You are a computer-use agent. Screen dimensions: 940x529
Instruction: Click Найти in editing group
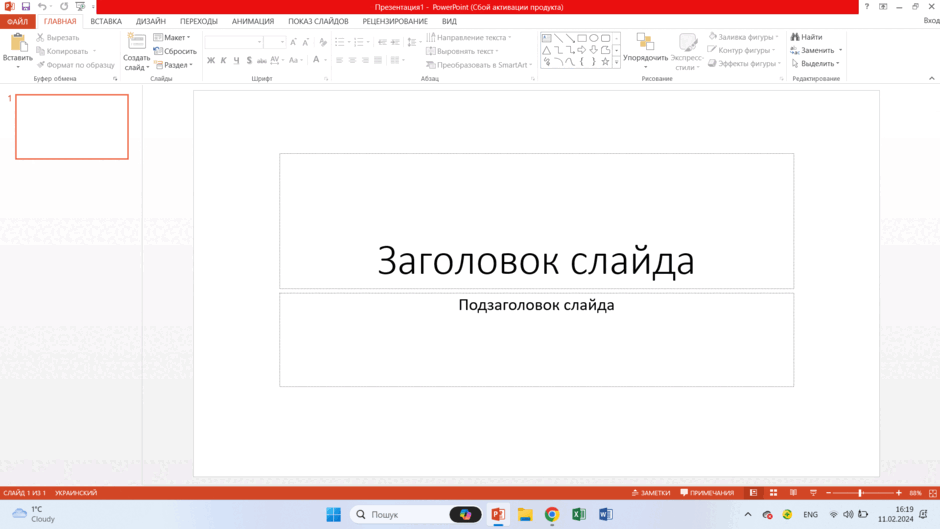[x=806, y=37]
